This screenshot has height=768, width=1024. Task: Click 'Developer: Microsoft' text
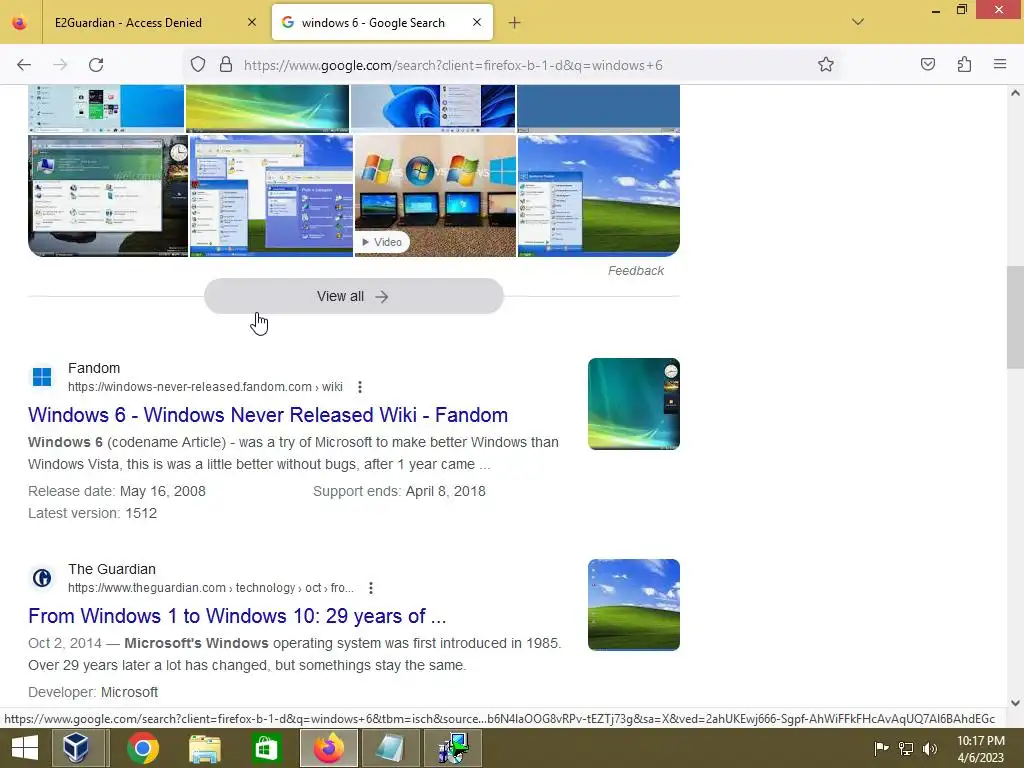93,692
